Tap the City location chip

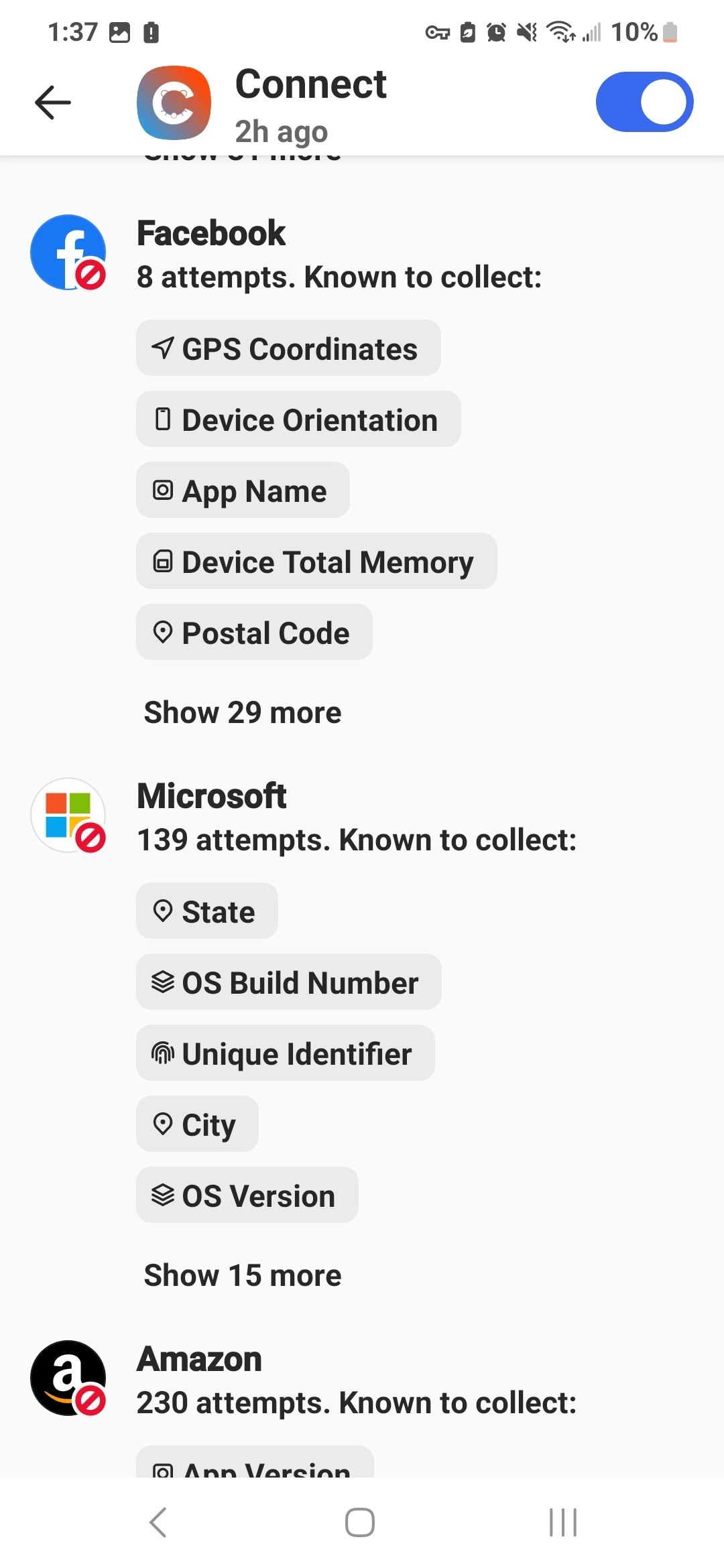click(197, 1124)
